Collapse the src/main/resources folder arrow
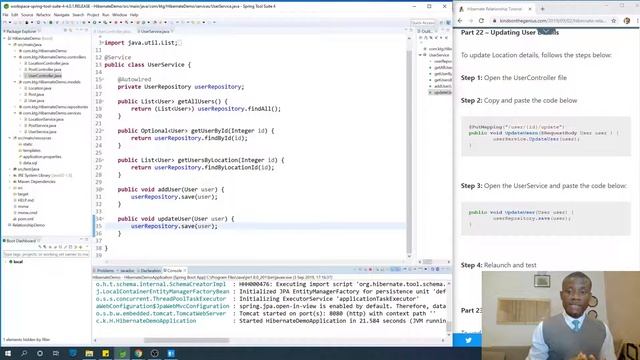This screenshot has width=640, height=360. pos(9,138)
